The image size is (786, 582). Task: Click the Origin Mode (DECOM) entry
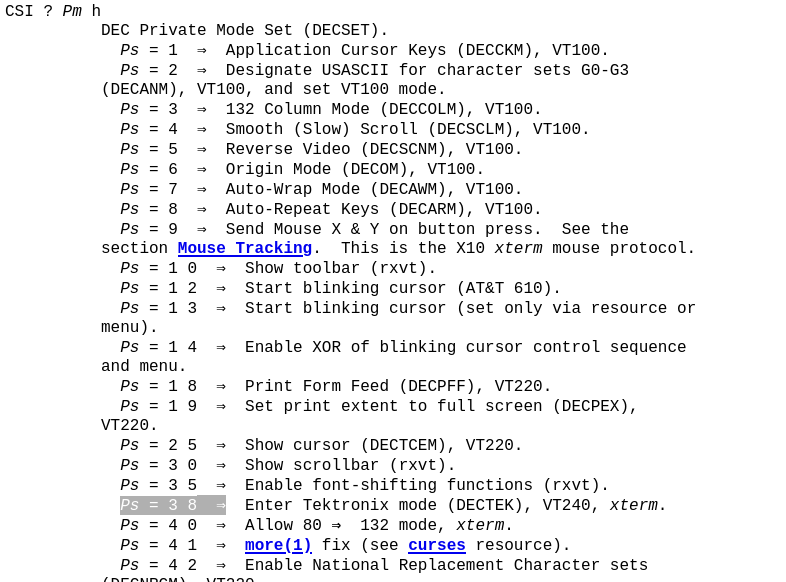click(x=354, y=170)
